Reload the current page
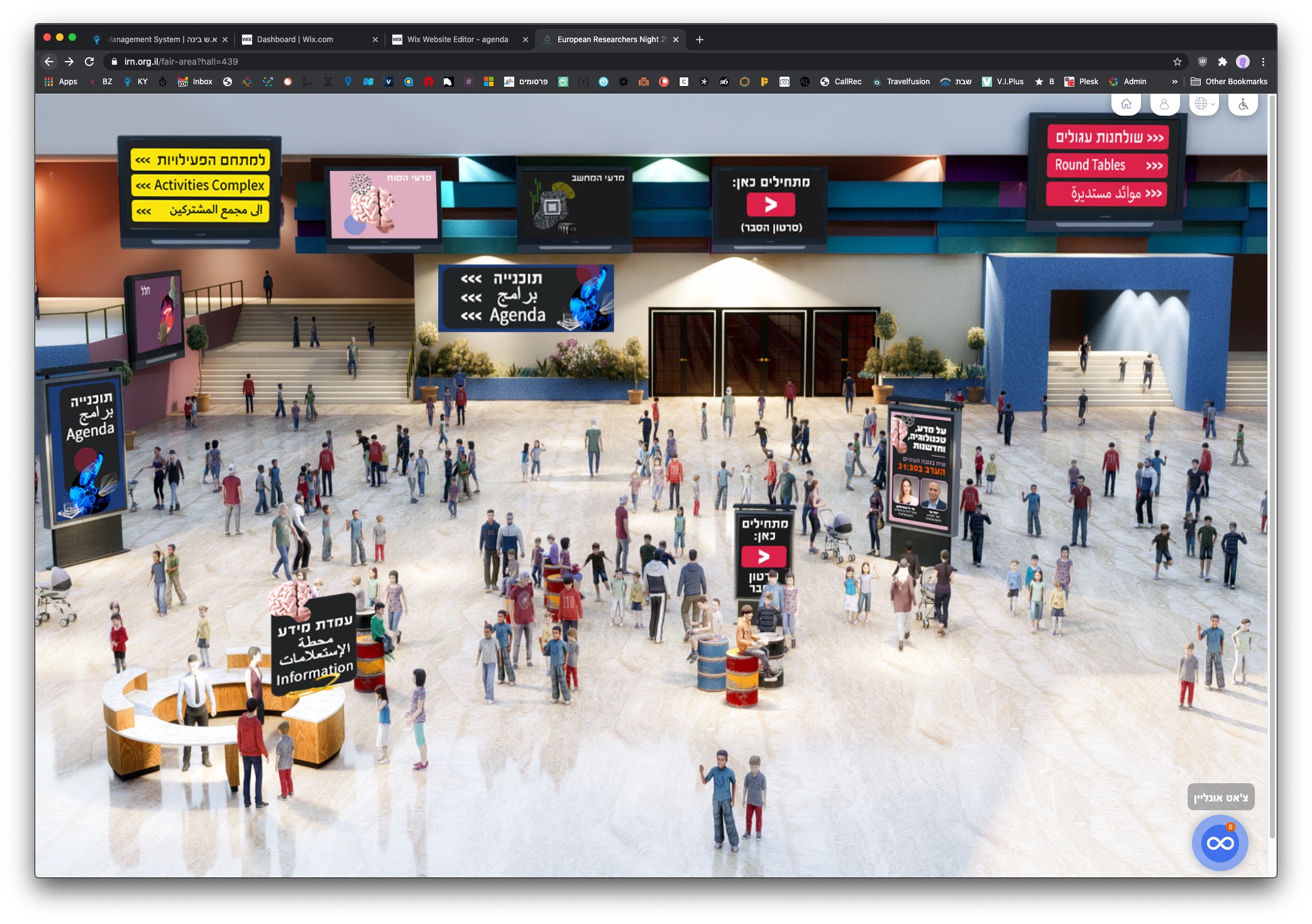 [89, 62]
